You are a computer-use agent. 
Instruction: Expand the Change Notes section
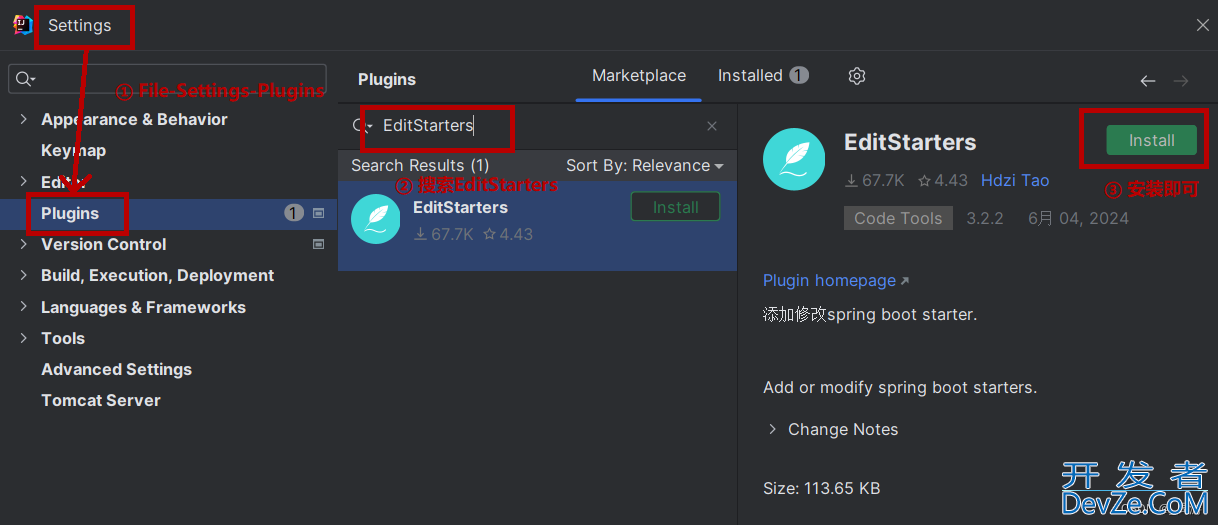pyautogui.click(x=772, y=429)
